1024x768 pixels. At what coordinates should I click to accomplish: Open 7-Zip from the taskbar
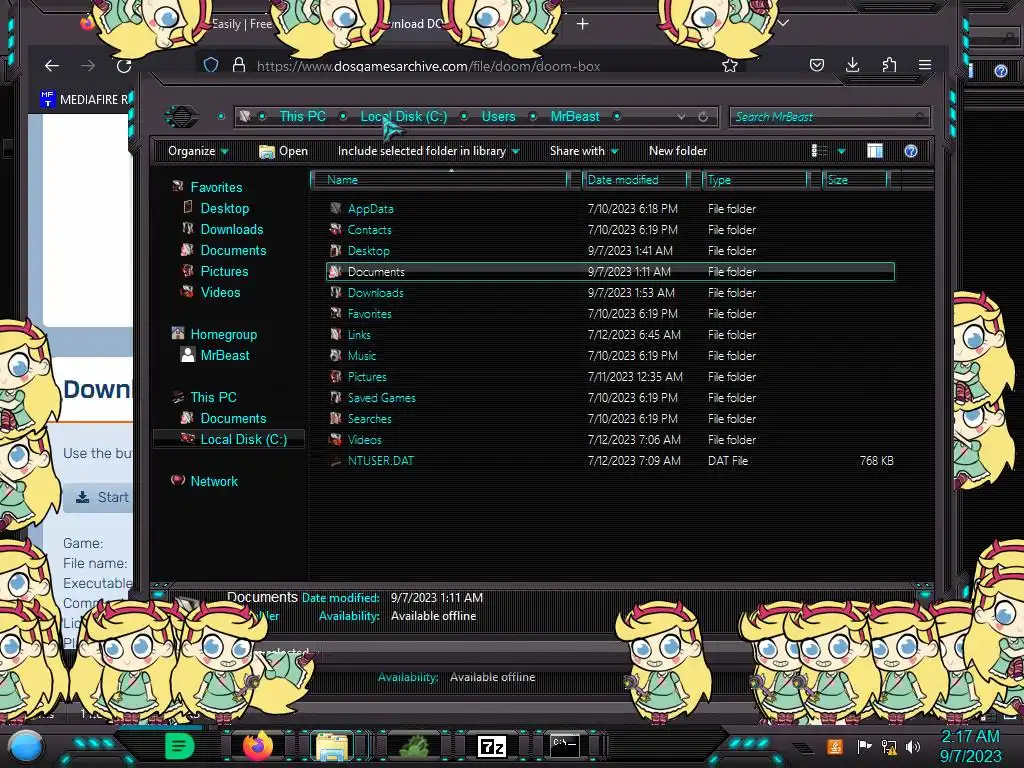pyautogui.click(x=492, y=746)
